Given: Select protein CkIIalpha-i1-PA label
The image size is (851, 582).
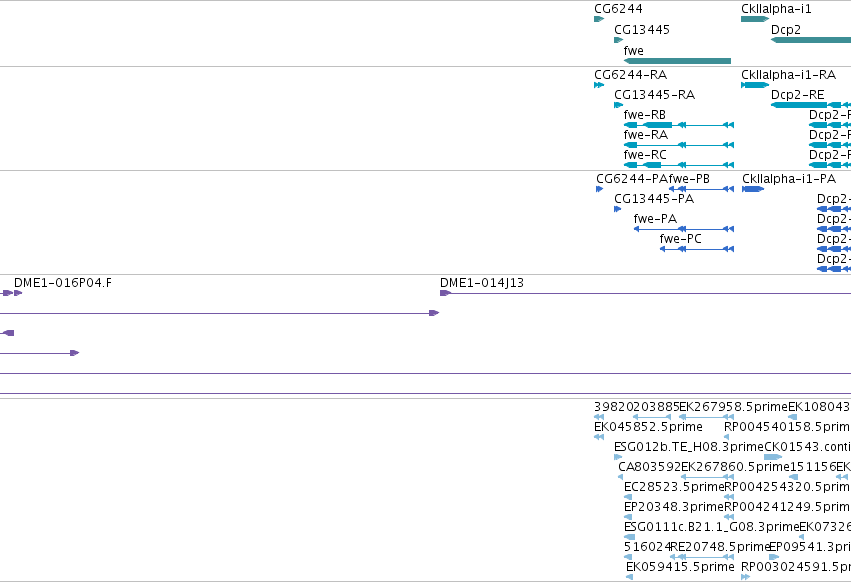Looking at the screenshot, I should [x=789, y=179].
